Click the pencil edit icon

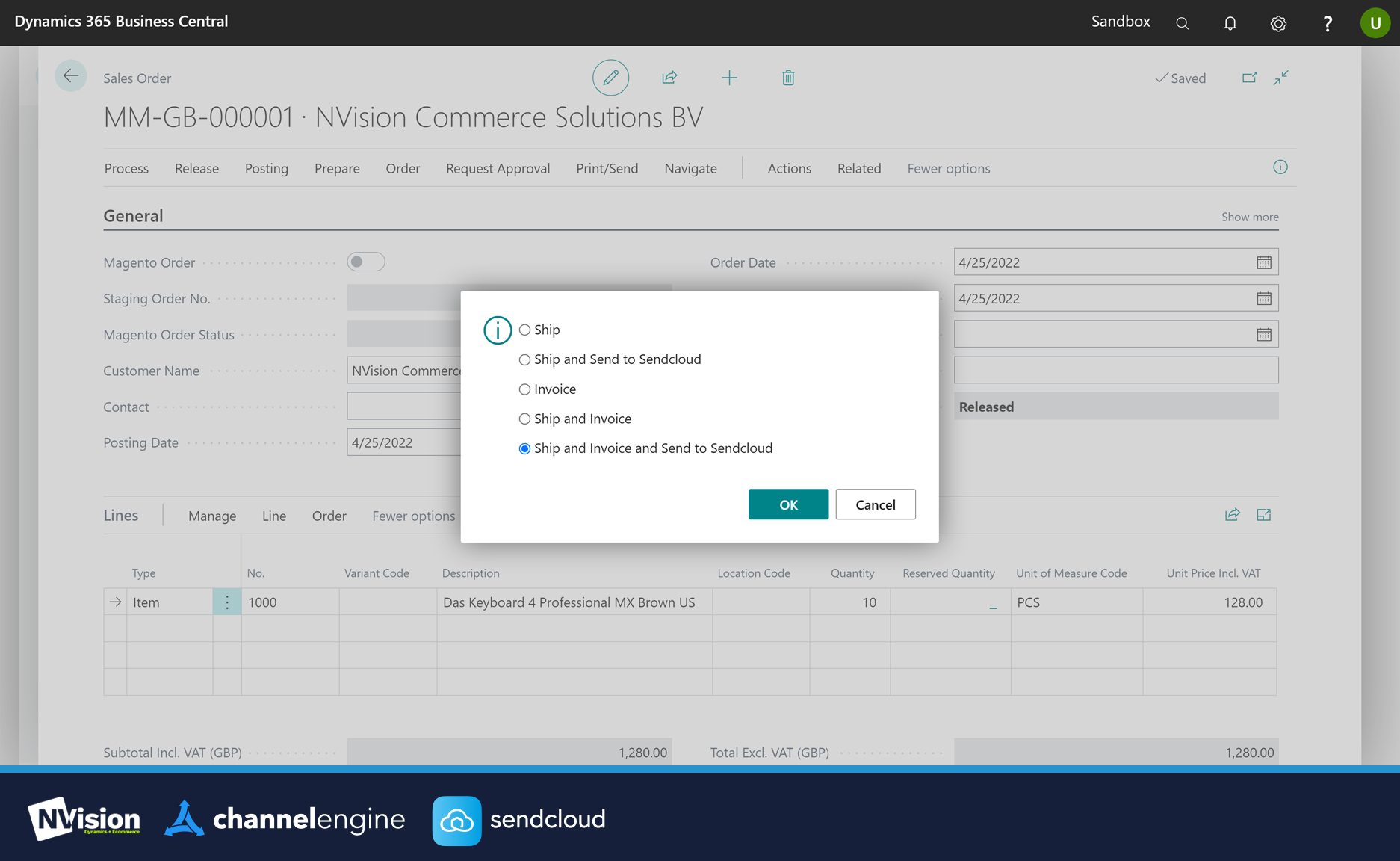pos(610,78)
